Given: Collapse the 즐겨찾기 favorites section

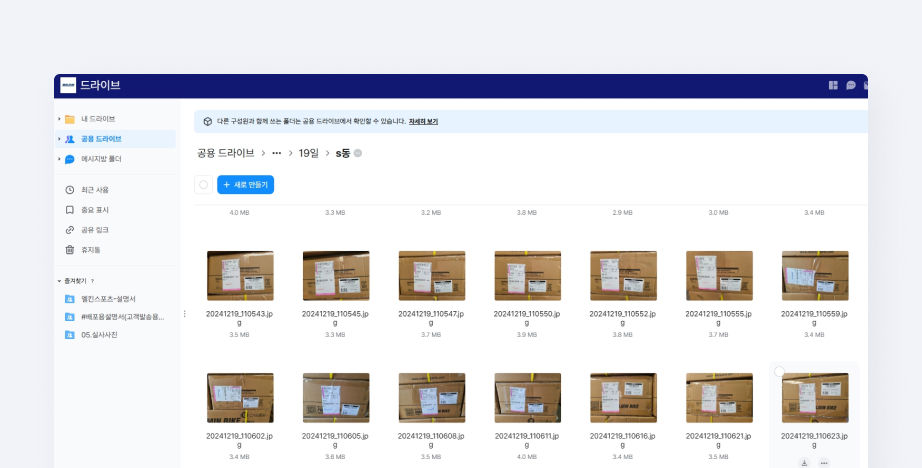Looking at the screenshot, I should 59,281.
